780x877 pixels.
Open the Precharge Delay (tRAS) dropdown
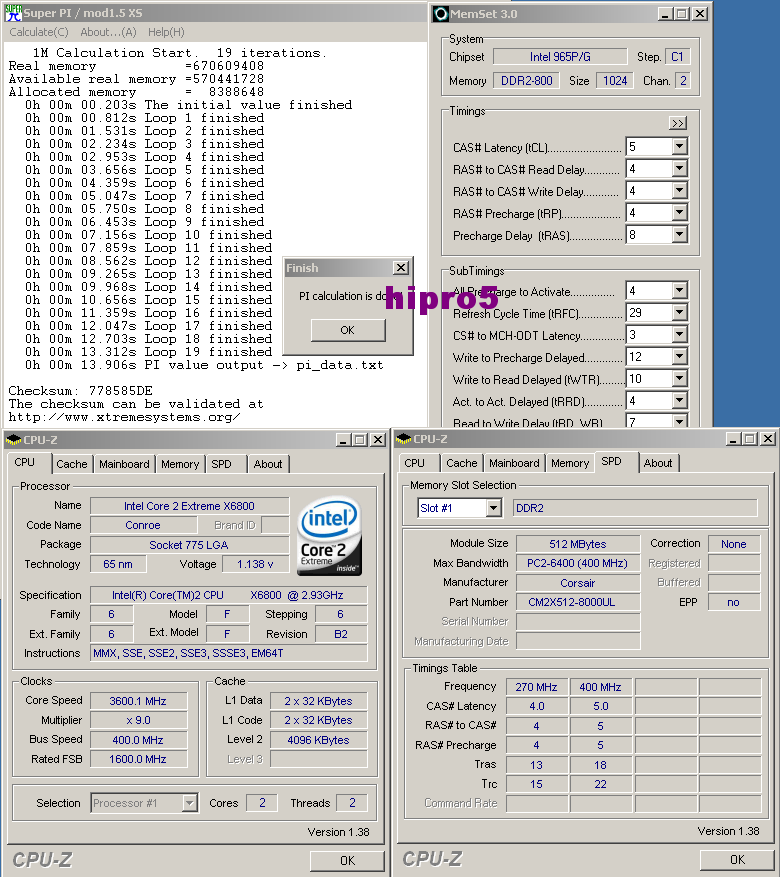pos(679,234)
